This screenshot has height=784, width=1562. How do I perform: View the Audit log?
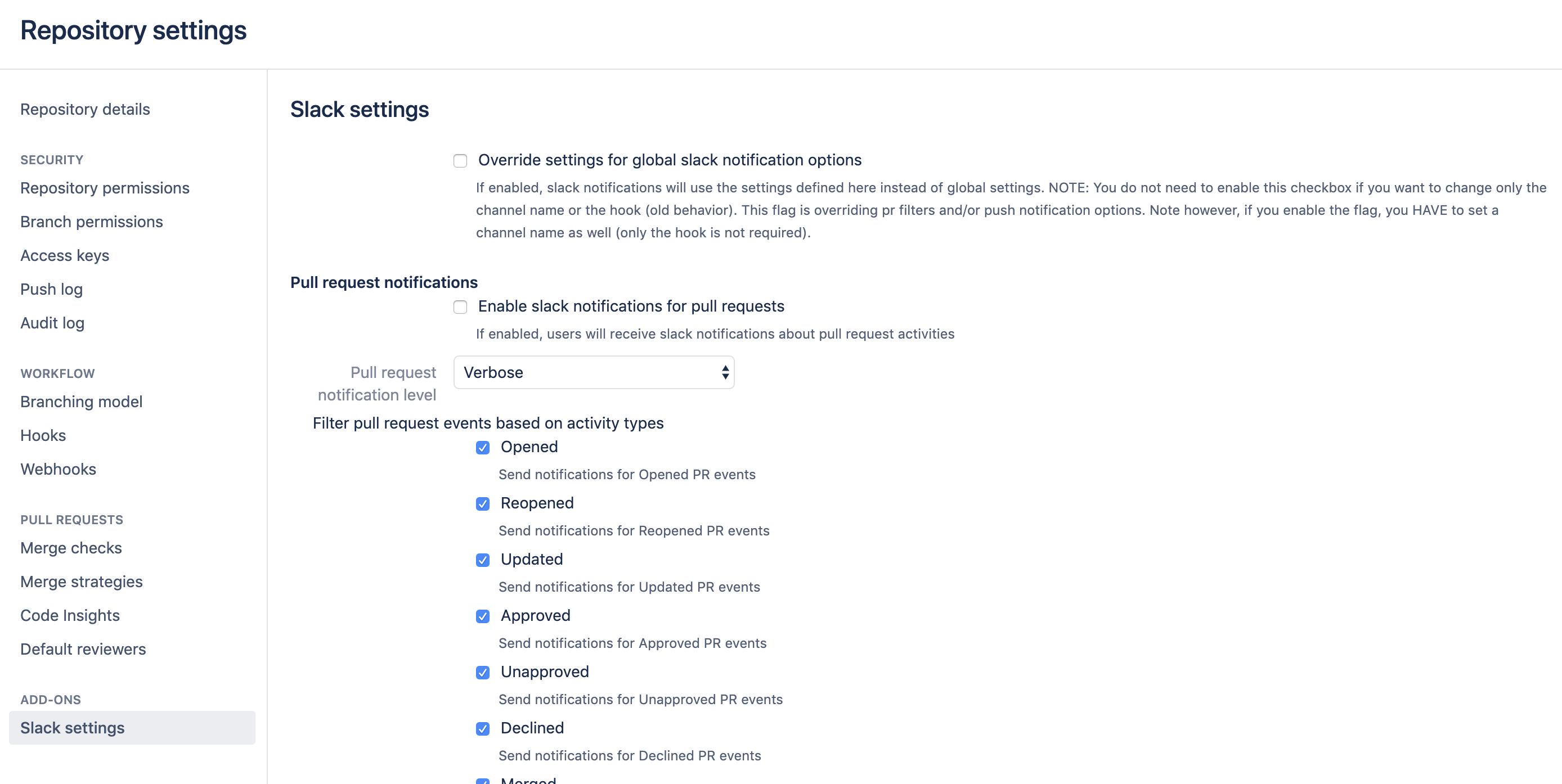(52, 323)
